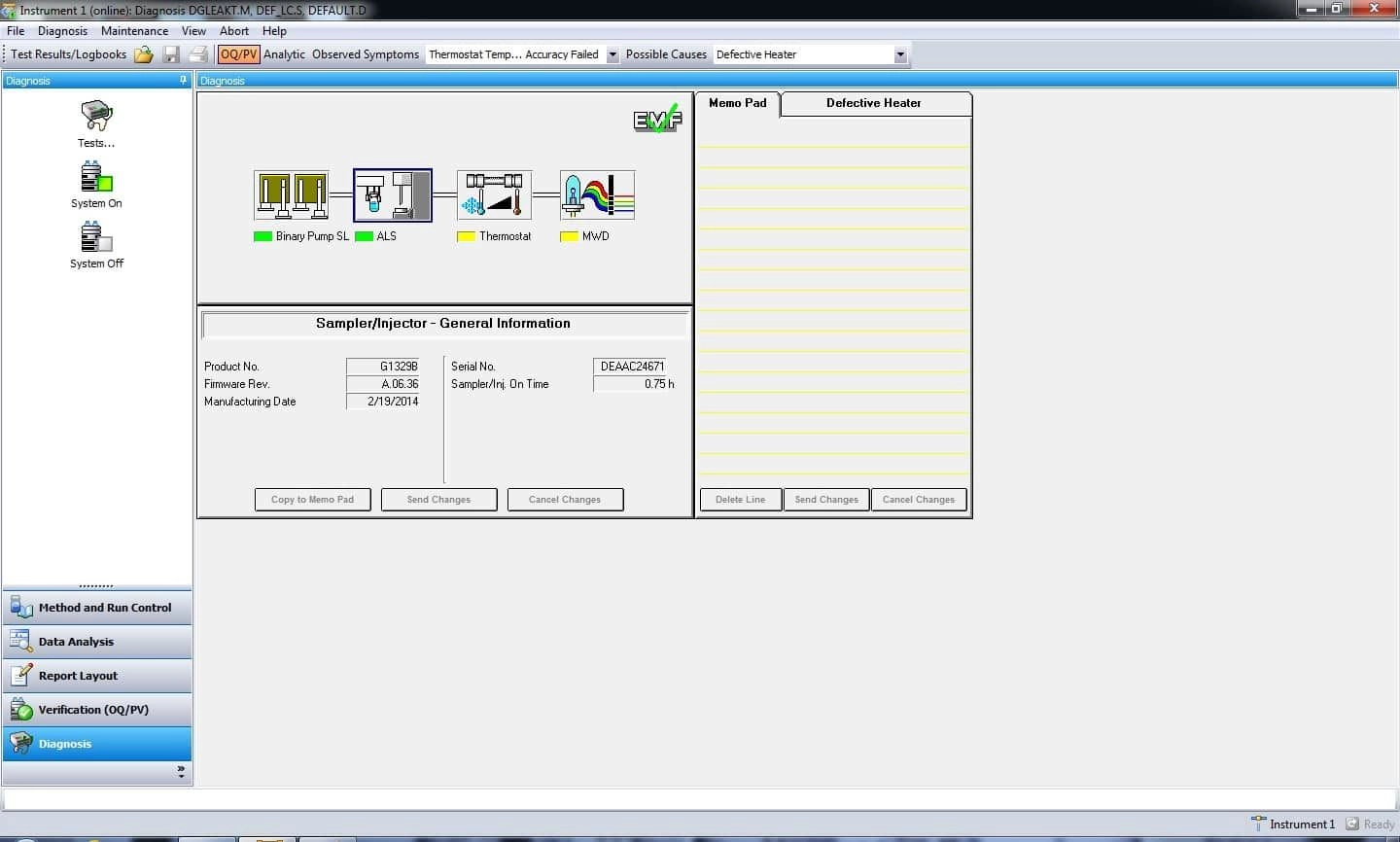Viewport: 1400px width, 842px height.
Task: Open the Diagnosis menu
Action: pos(62,30)
